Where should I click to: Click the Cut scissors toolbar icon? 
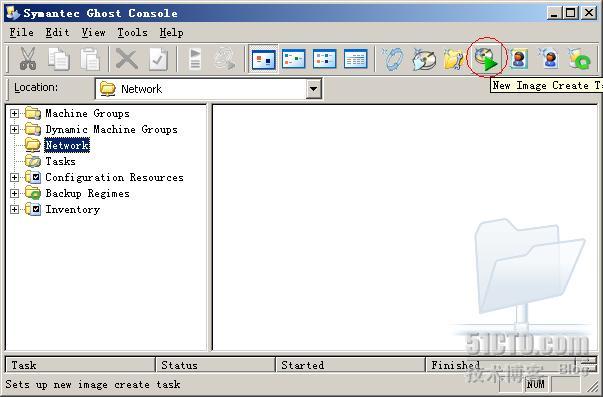click(x=28, y=59)
